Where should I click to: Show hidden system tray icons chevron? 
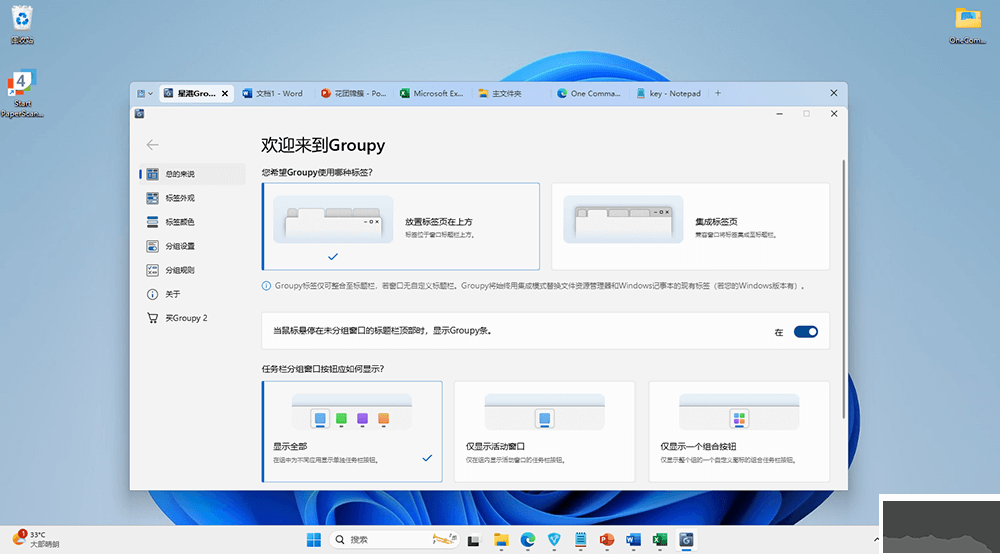[876, 539]
